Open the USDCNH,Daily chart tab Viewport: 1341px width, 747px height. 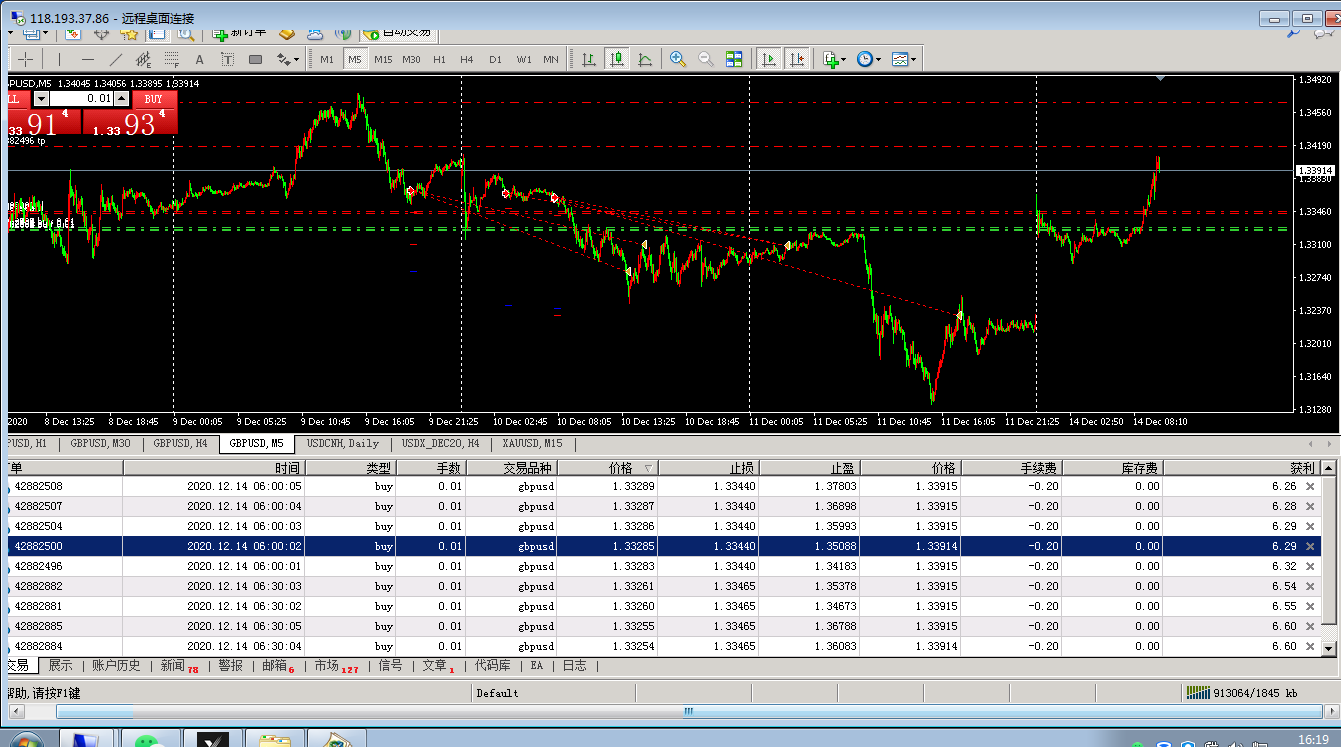pos(343,443)
